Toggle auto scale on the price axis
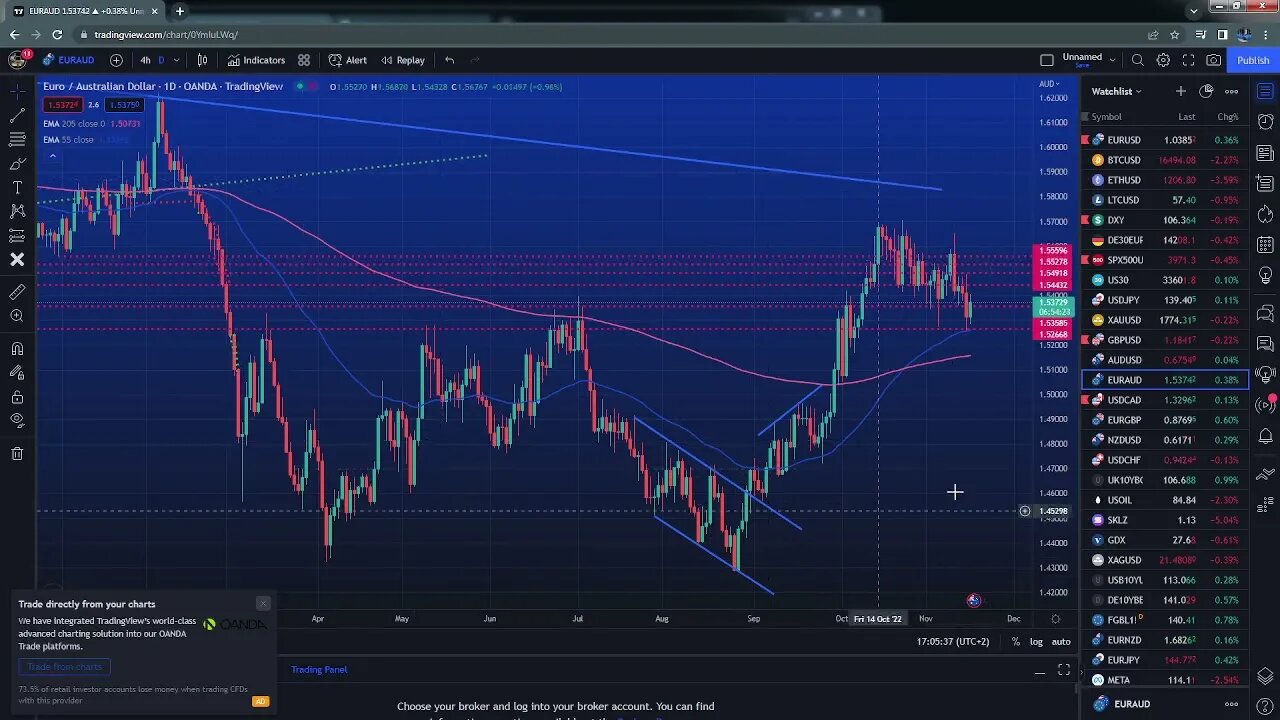The image size is (1280, 720). click(x=1061, y=642)
